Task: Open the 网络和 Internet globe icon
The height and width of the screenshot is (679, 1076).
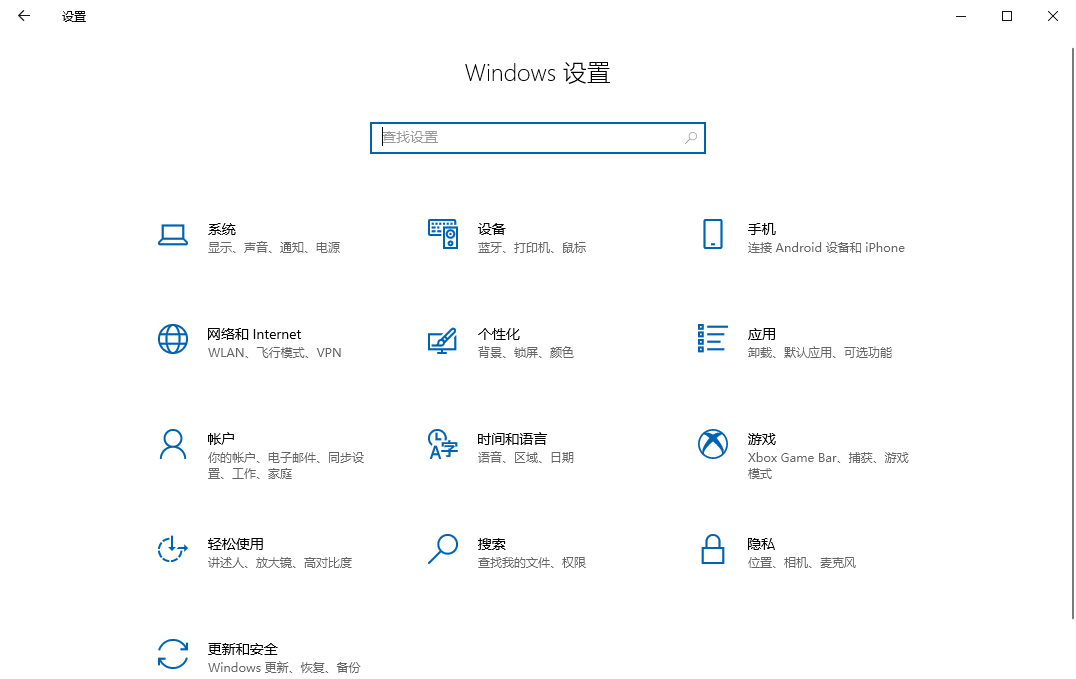Action: (173, 339)
